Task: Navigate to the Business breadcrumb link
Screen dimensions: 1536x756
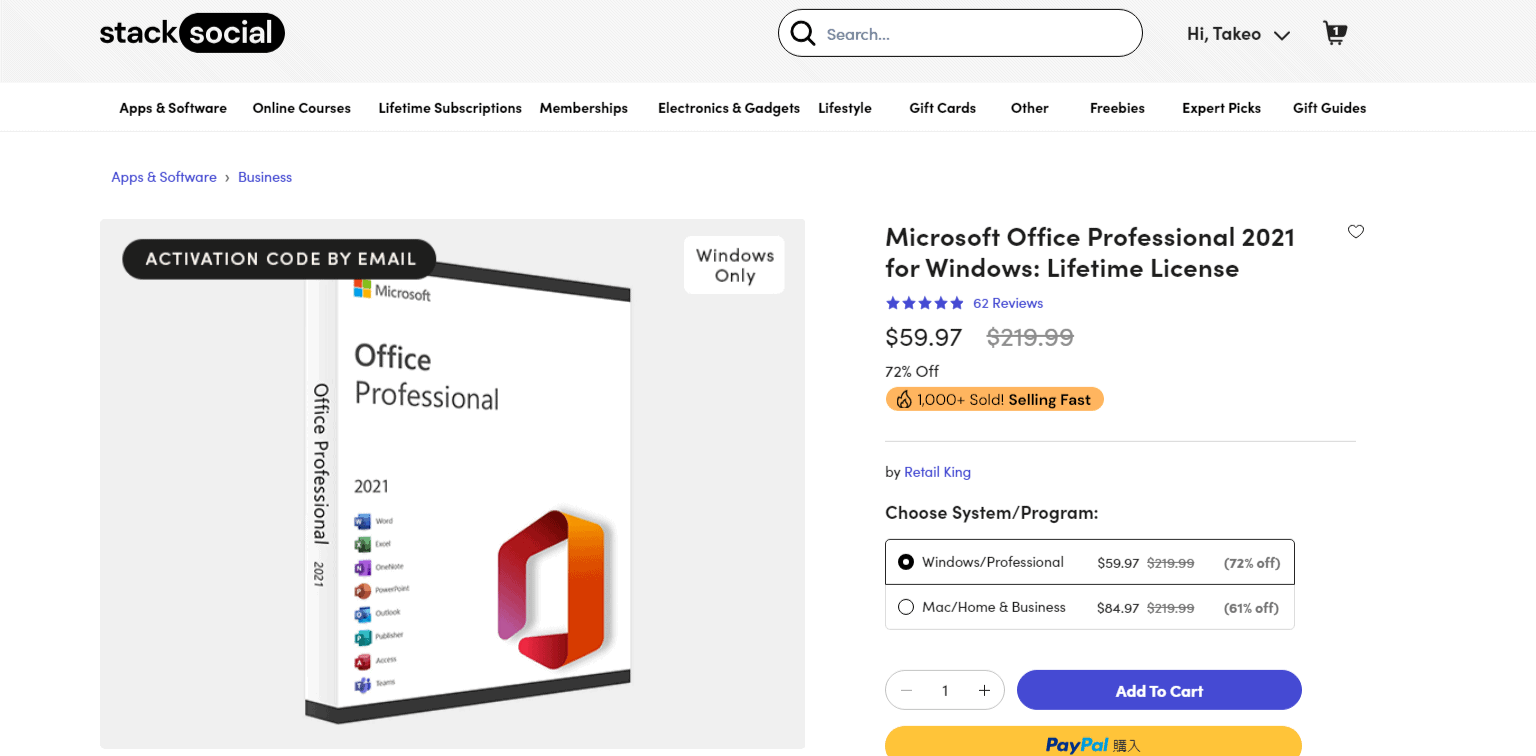Action: tap(264, 176)
